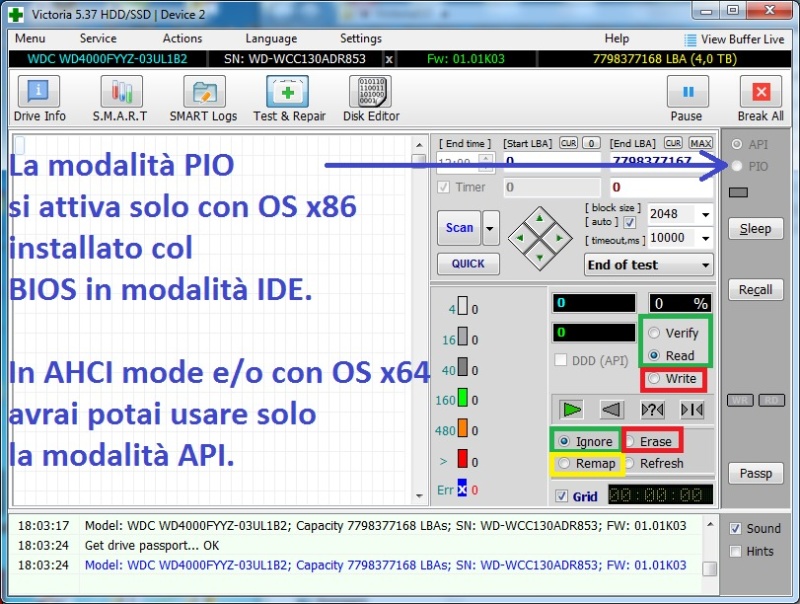Open the Menu menu
Screen dimensions: 800x604
pos(30,39)
